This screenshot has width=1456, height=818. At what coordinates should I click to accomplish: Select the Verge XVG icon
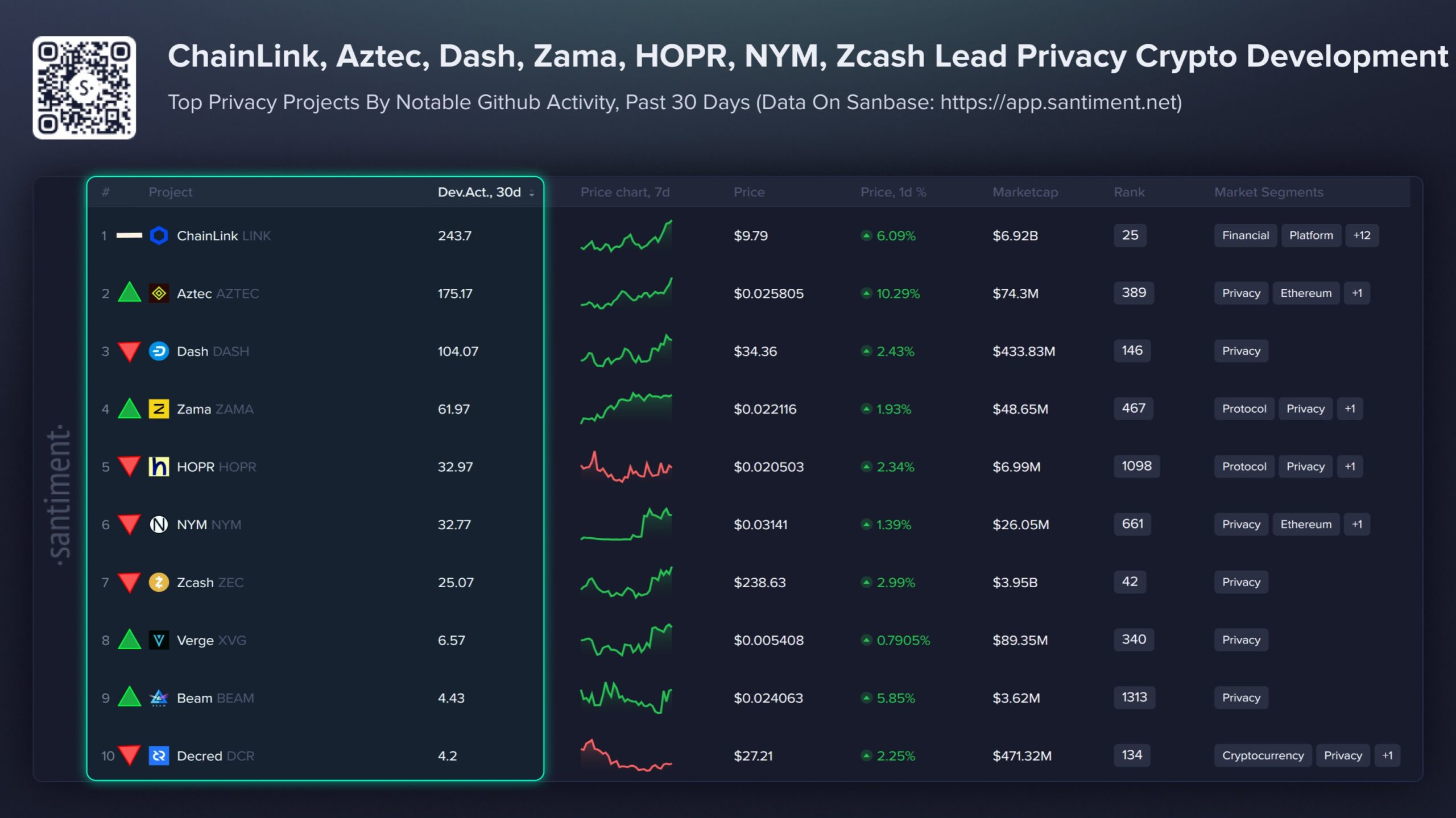click(159, 640)
